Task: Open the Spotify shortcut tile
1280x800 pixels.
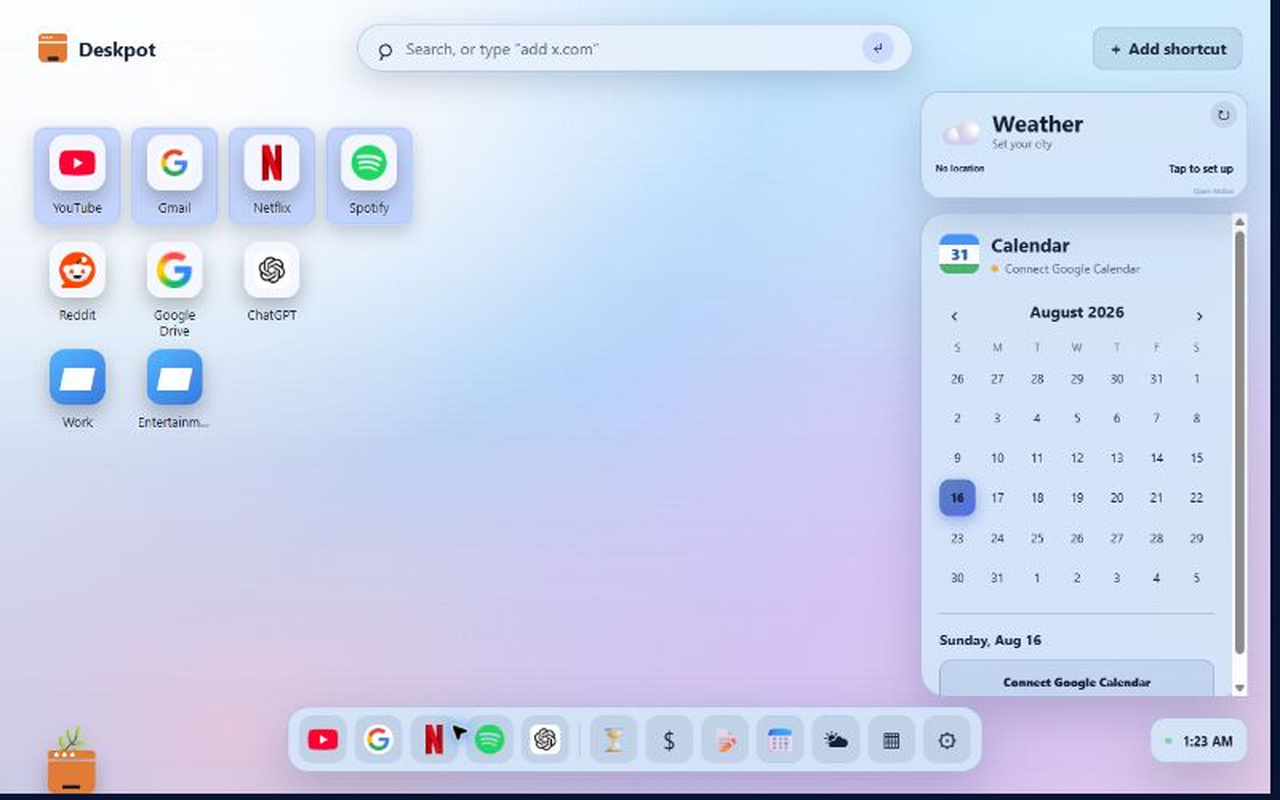Action: pyautogui.click(x=369, y=175)
